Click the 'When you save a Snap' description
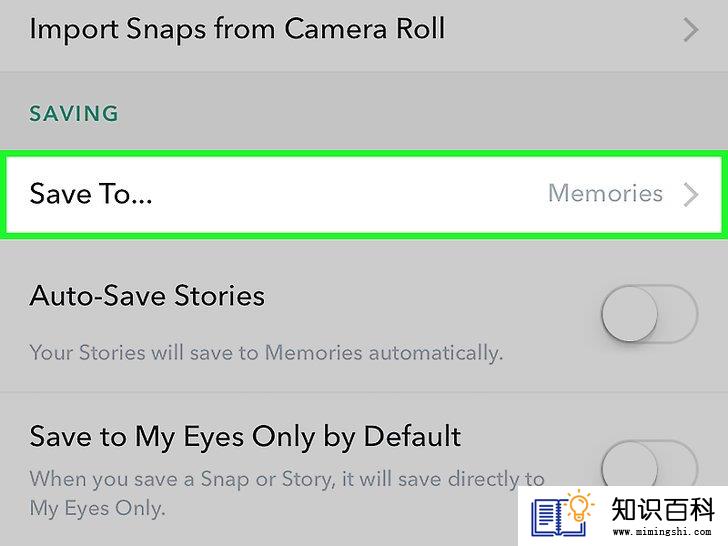 click(287, 494)
